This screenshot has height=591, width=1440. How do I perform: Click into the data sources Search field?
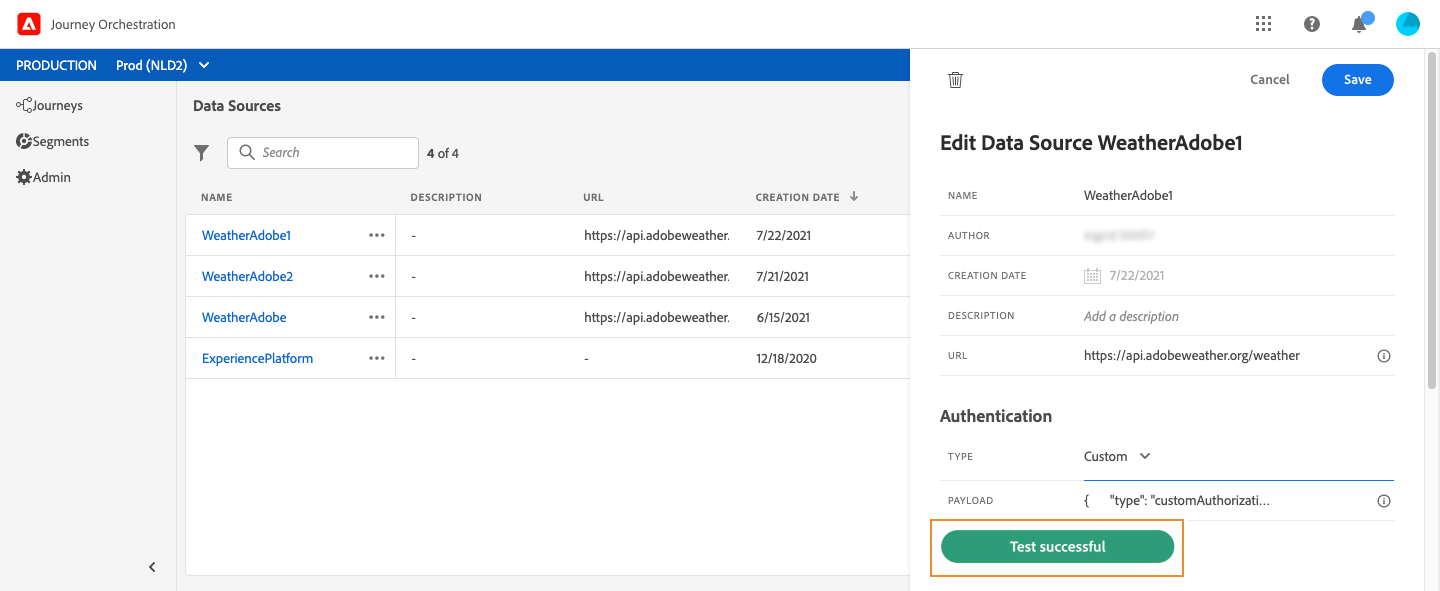click(323, 153)
